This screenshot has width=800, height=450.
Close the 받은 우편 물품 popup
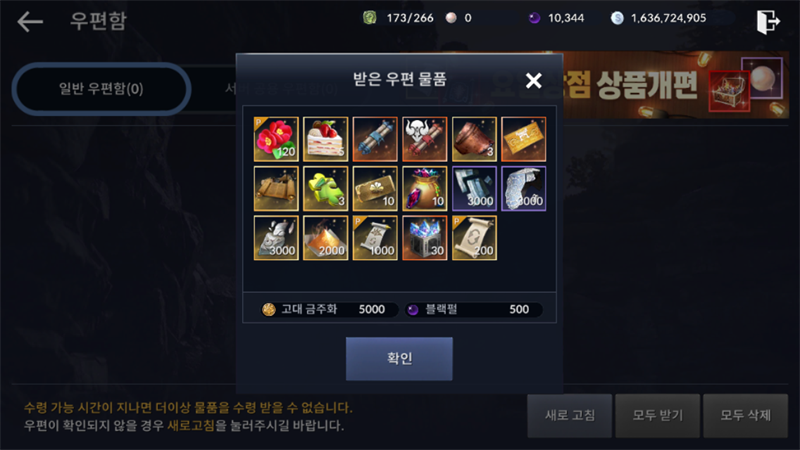tap(534, 81)
